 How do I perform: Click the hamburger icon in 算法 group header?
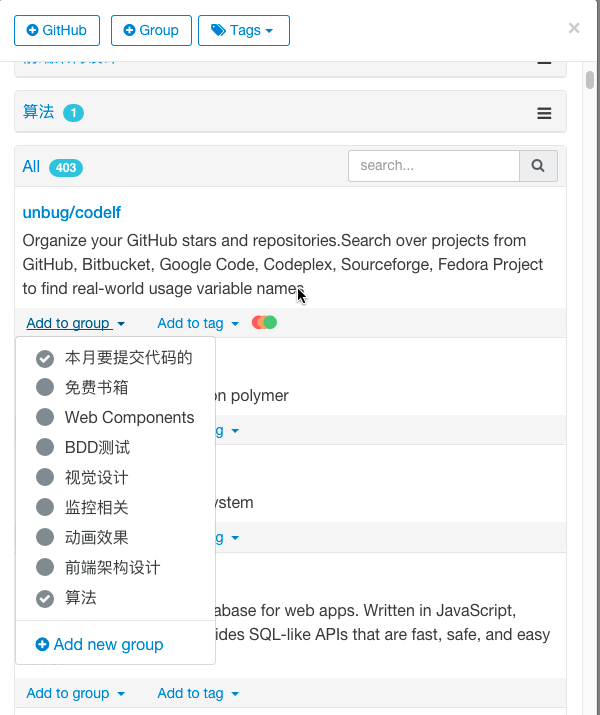tap(544, 114)
